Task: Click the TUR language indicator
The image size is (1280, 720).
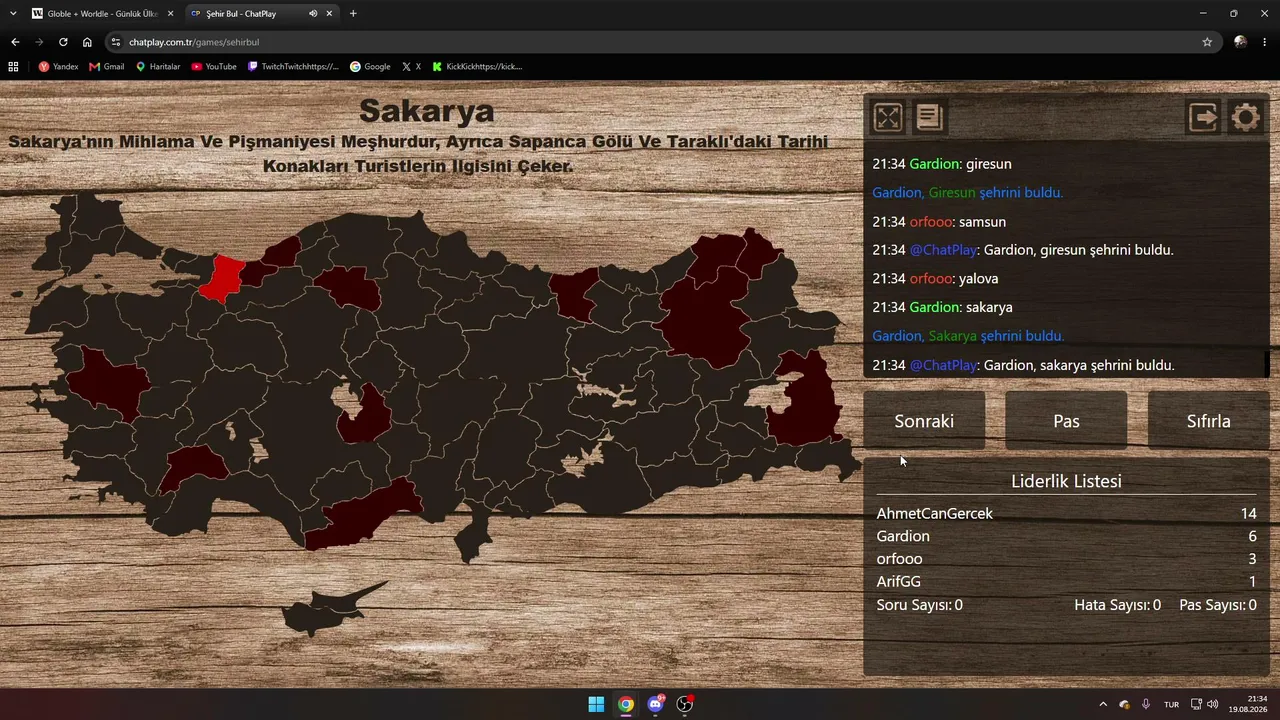Action: pos(1171,704)
